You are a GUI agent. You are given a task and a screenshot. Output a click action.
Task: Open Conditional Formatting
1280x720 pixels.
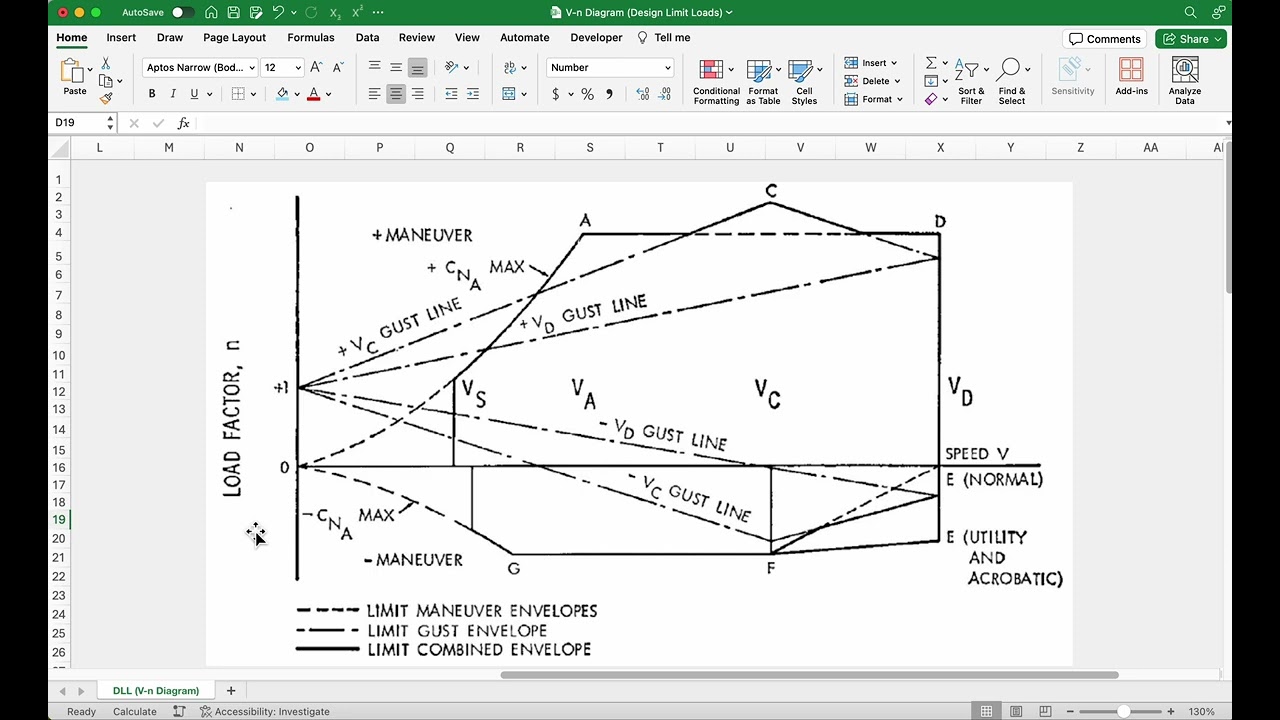pos(716,82)
